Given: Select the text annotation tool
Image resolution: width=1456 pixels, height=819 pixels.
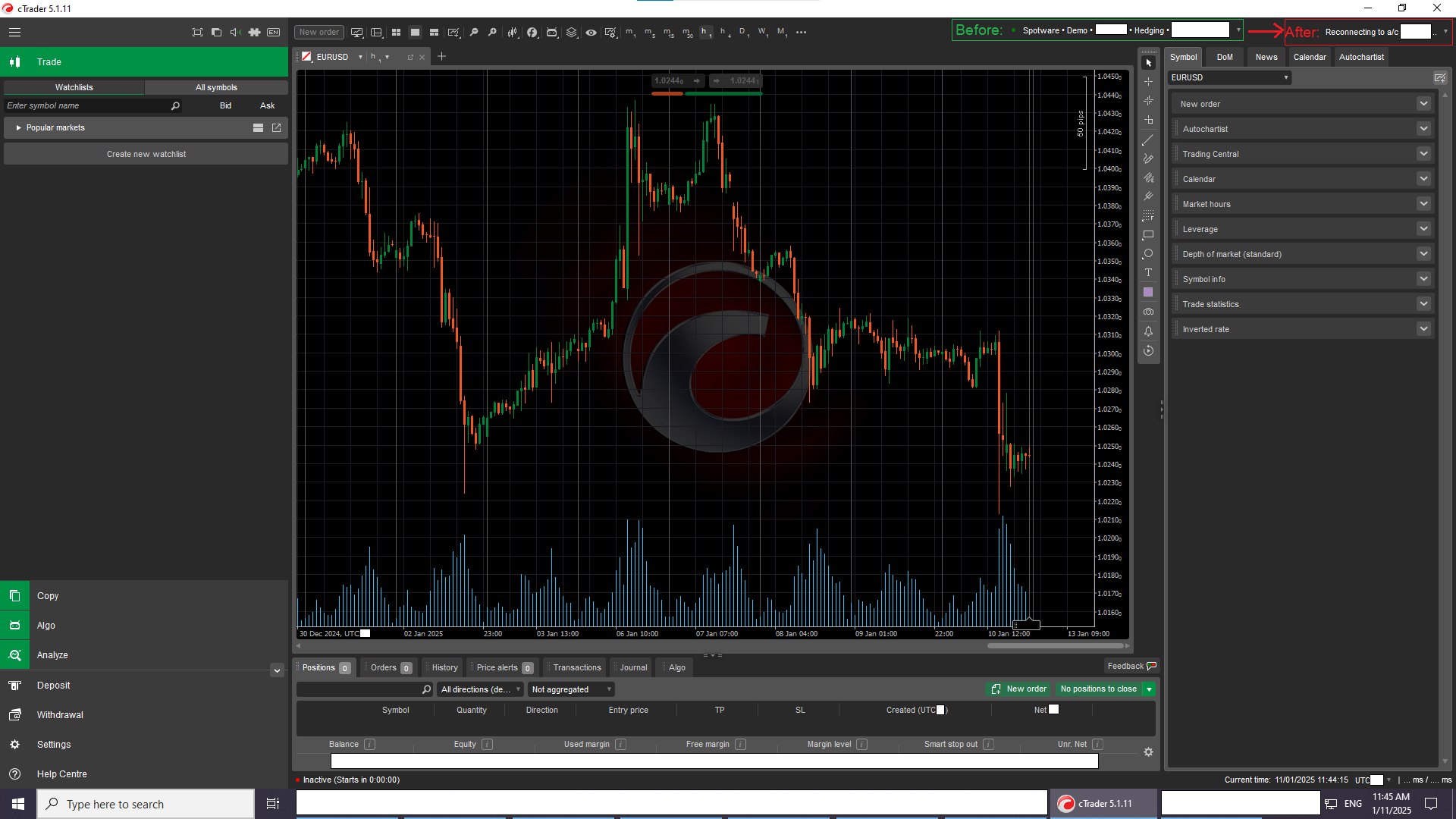Looking at the screenshot, I should (x=1148, y=273).
